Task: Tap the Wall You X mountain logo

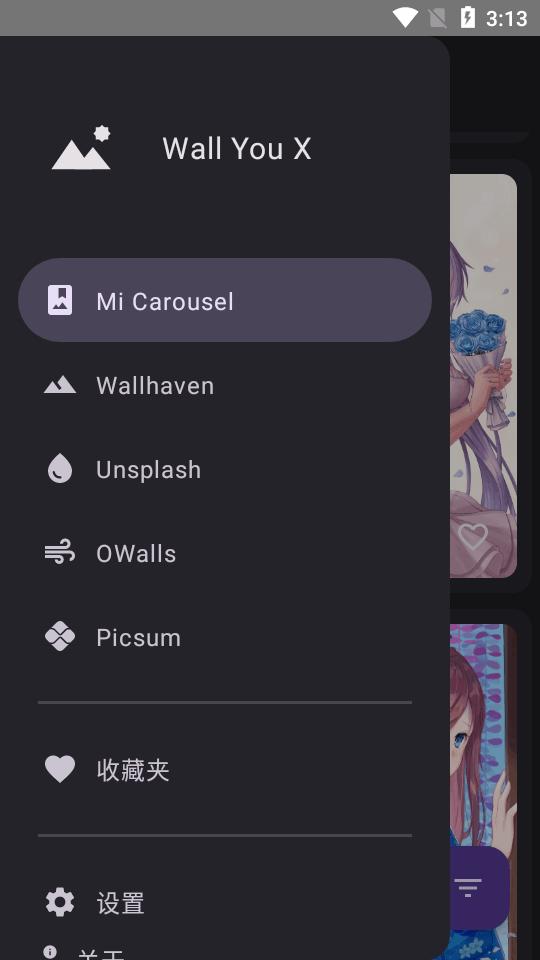Action: pos(81,148)
